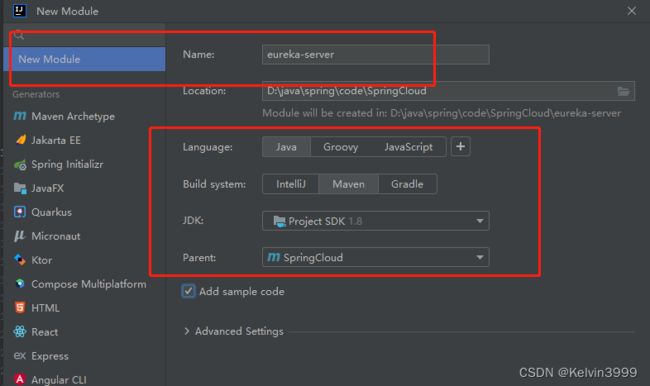Click the search magnifier icon in sidebar
Image resolution: width=650 pixels, height=386 pixels.
(x=19, y=35)
